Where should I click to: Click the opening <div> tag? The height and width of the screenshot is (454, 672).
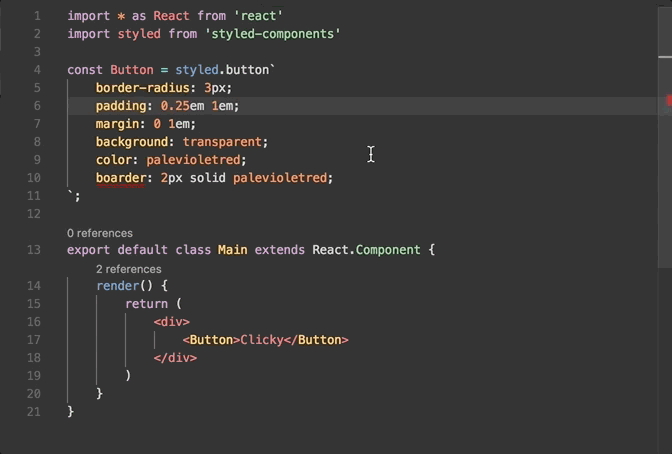pyautogui.click(x=171, y=322)
